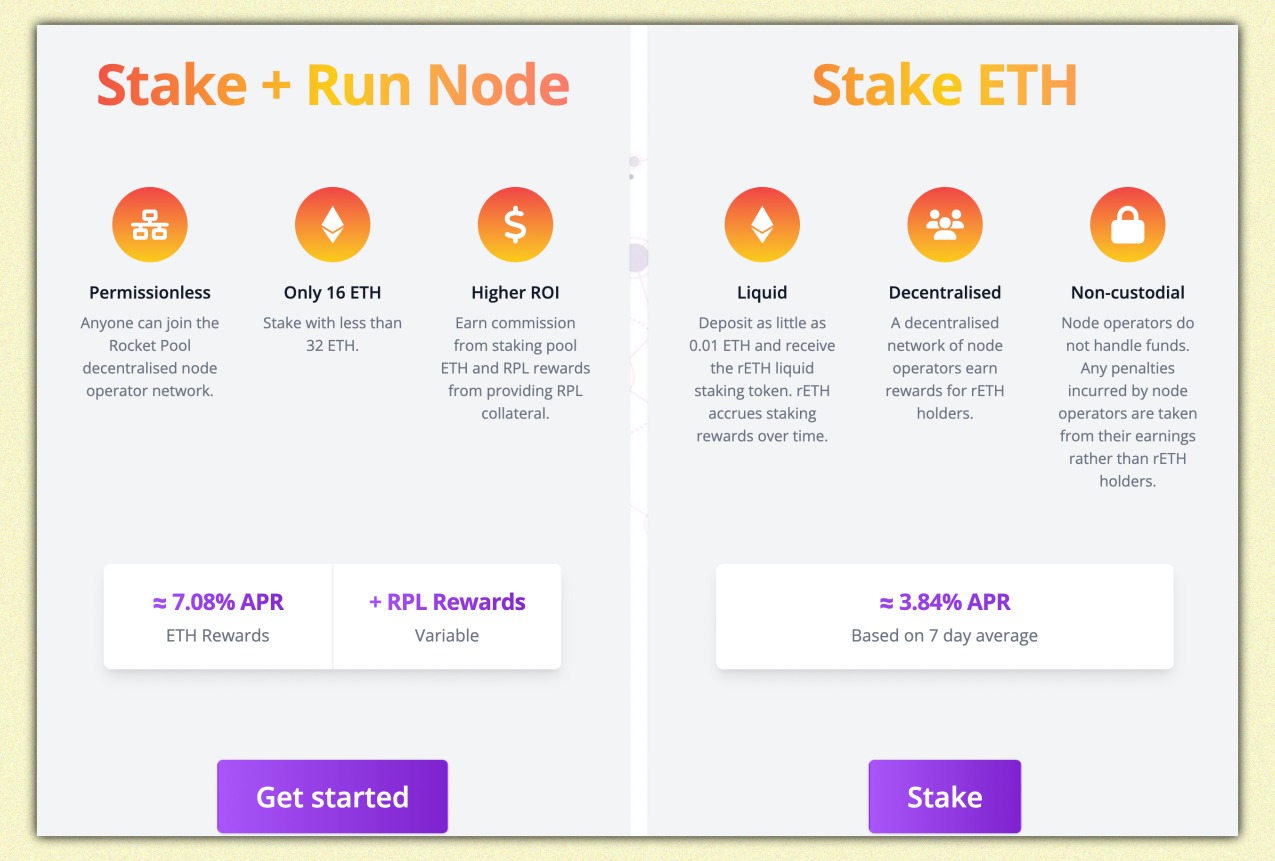Click the rETH liquid staking token description

(x=762, y=379)
